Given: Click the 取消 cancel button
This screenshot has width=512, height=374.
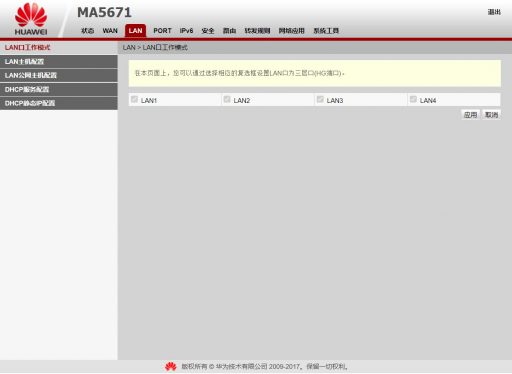Looking at the screenshot, I should pos(491,115).
